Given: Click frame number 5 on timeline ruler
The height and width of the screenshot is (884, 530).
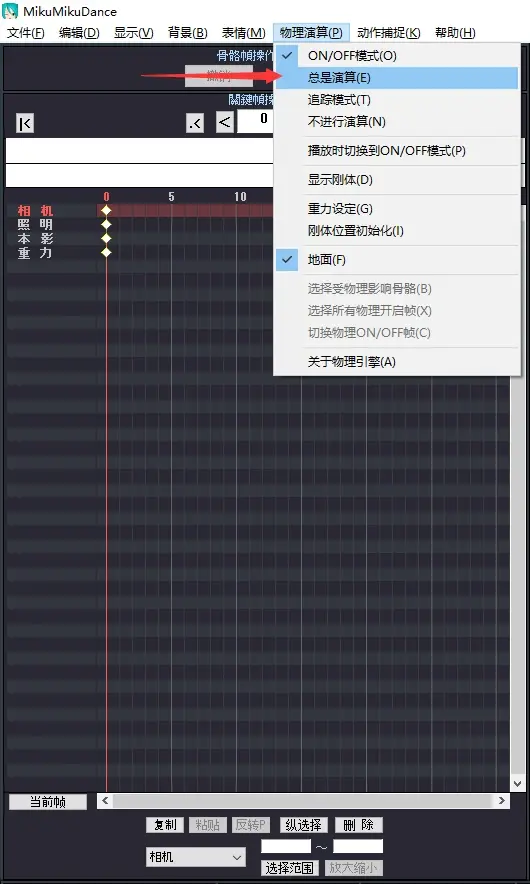Looking at the screenshot, I should click(171, 197).
